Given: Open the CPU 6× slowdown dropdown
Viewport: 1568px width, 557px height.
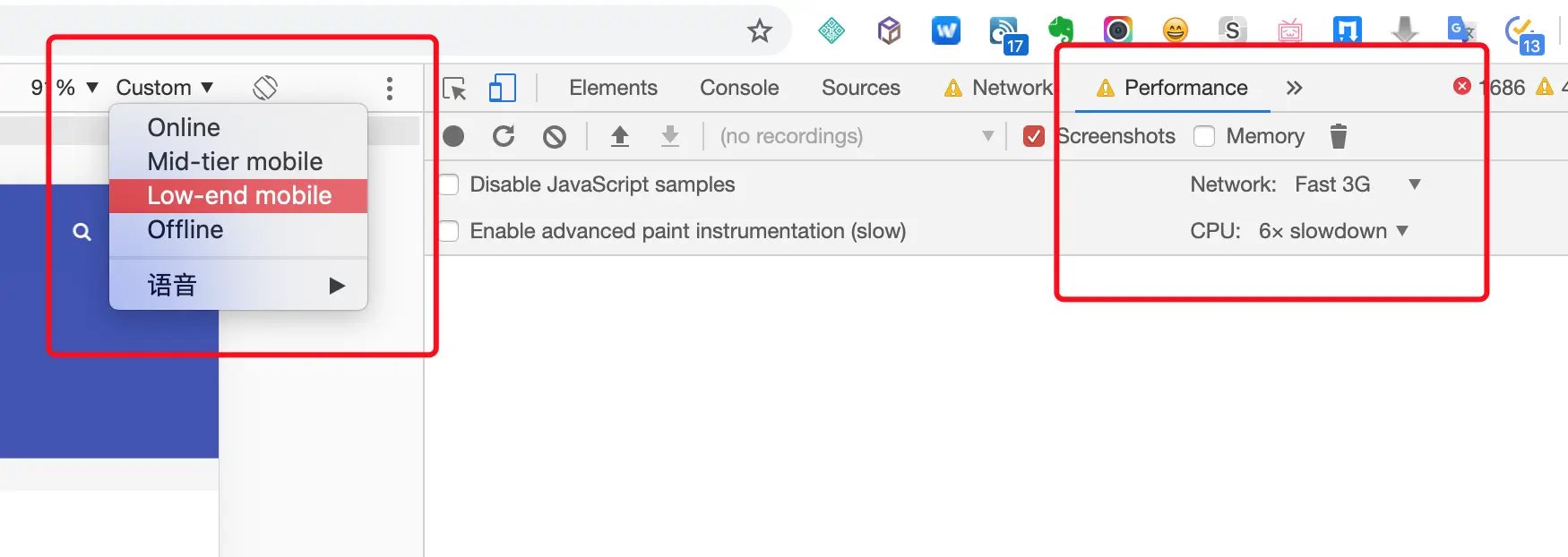Looking at the screenshot, I should [1333, 231].
